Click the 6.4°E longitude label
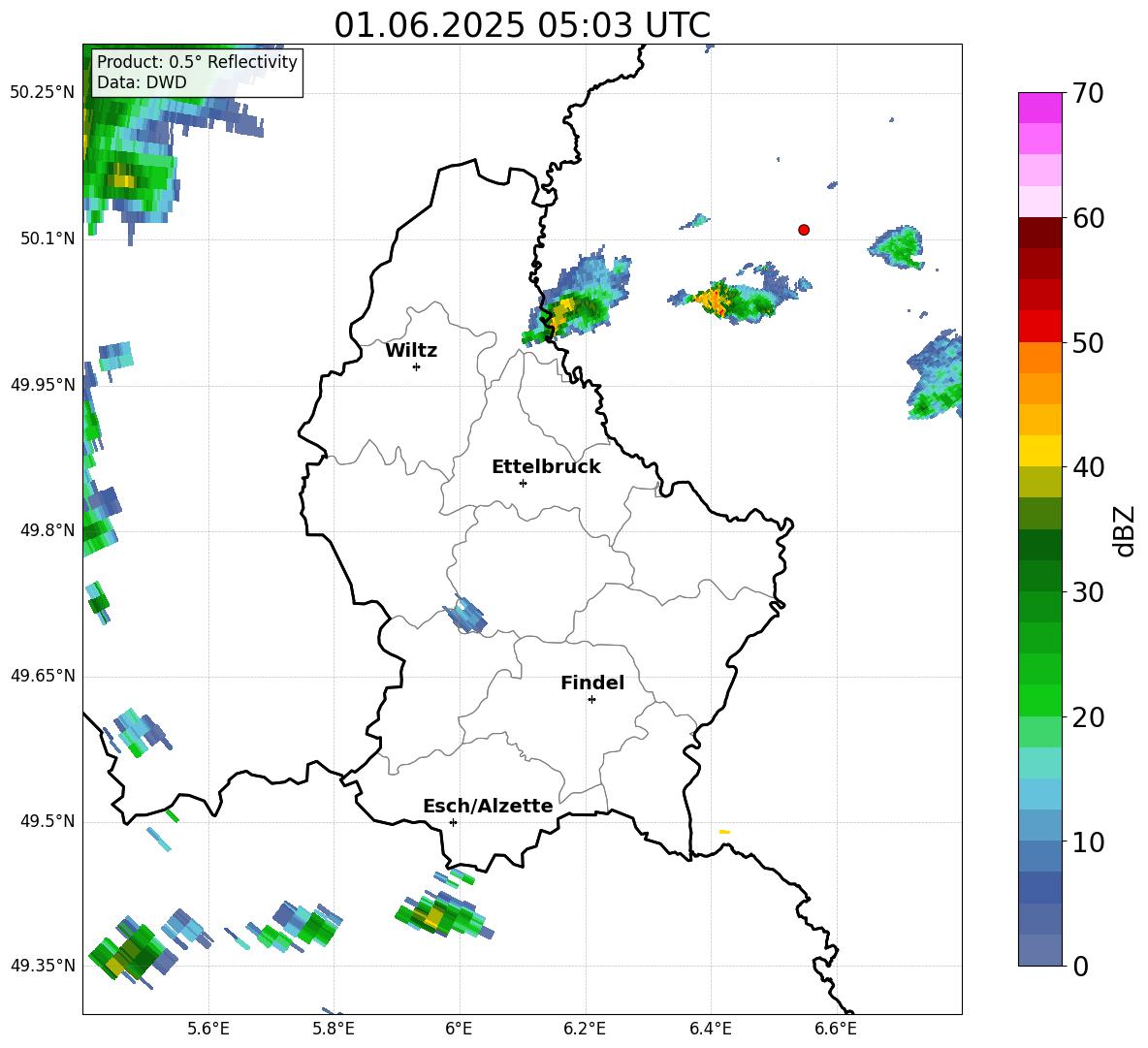Image resolution: width=1148 pixels, height=1048 pixels. coord(711,1029)
